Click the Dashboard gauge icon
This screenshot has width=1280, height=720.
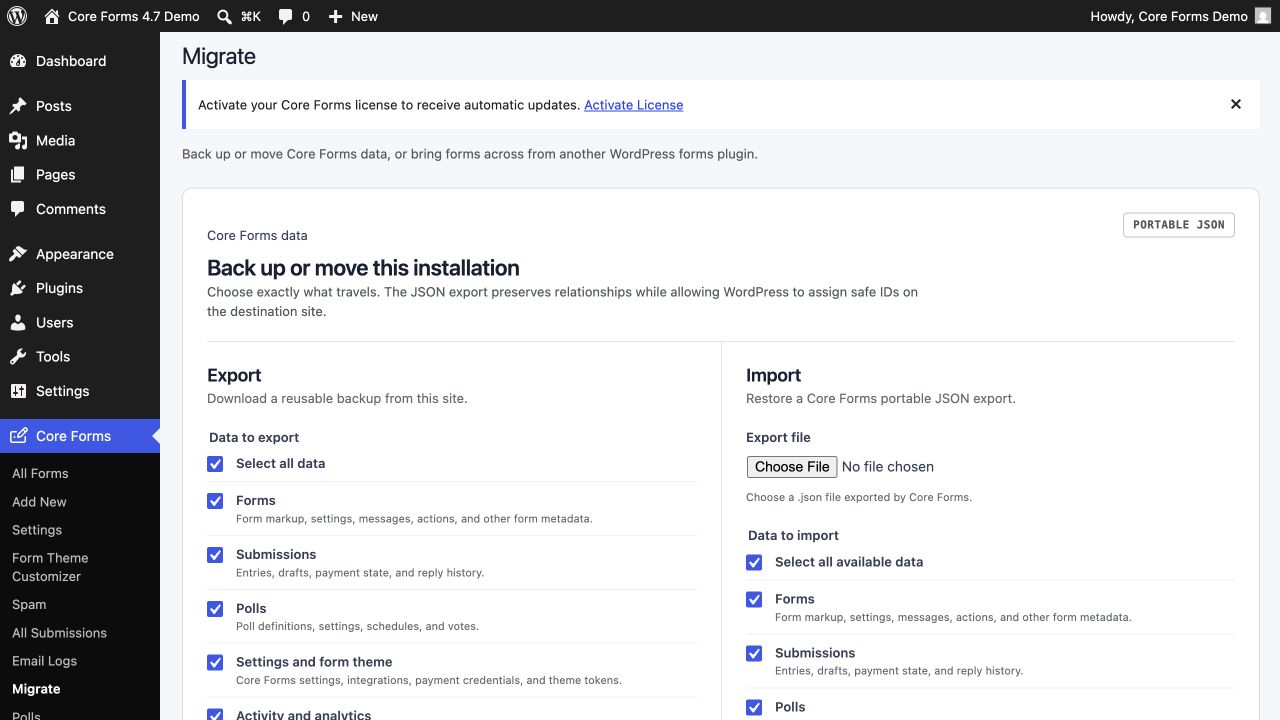(18, 61)
